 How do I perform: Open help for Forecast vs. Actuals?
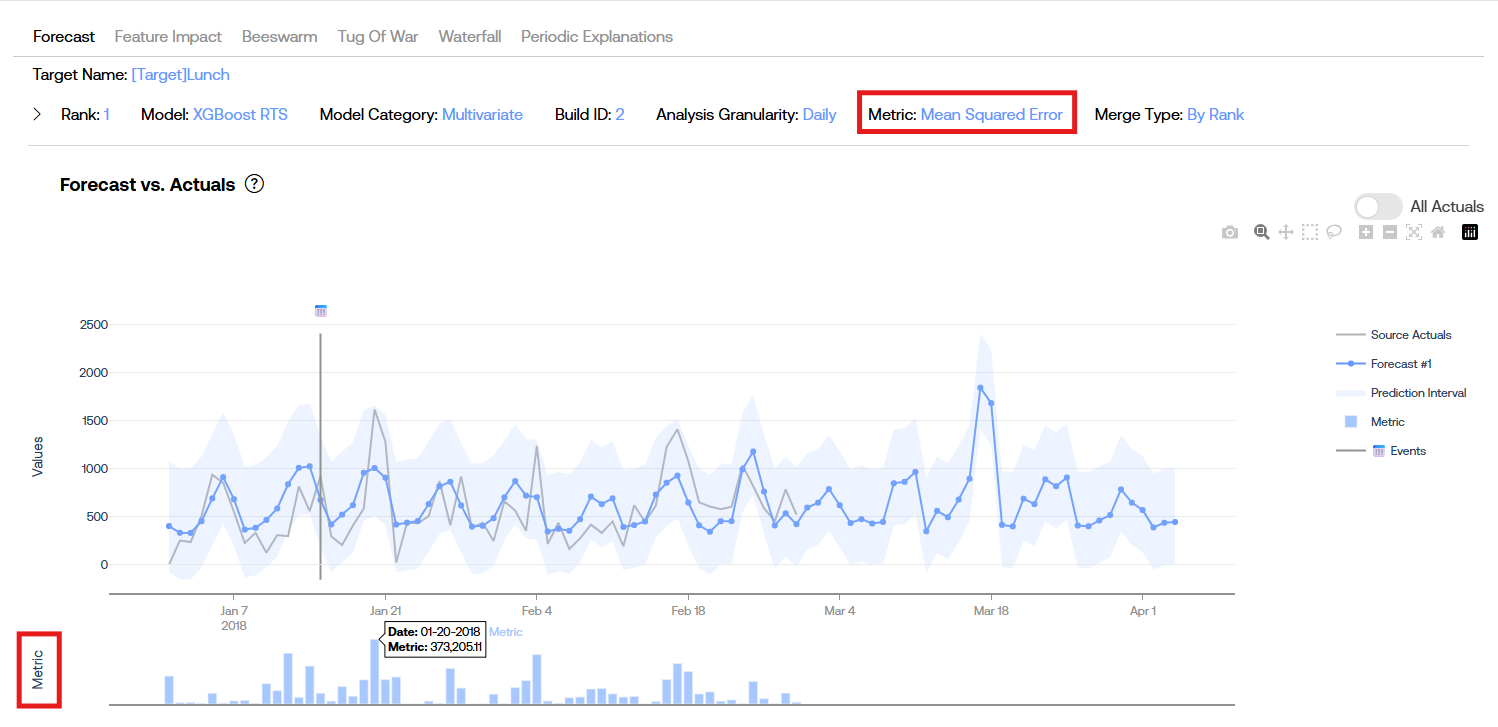(254, 184)
